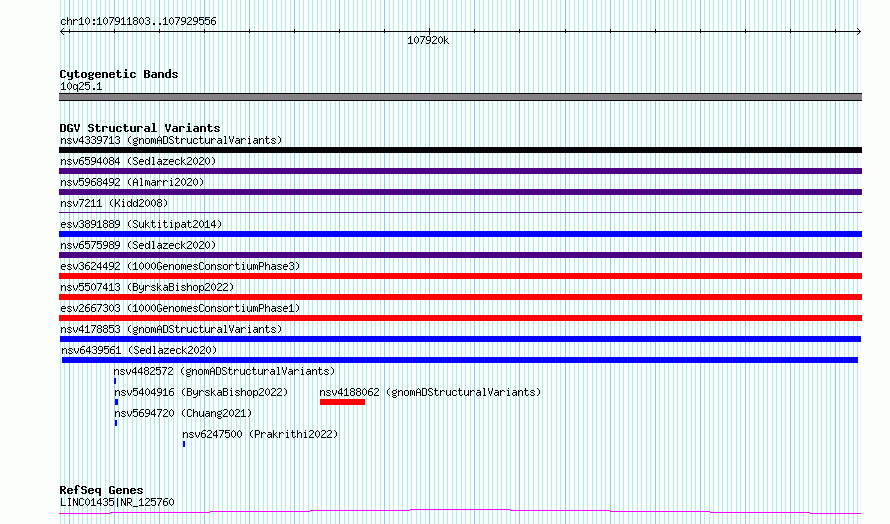Open variant nsv4178853 (gnomADStructuralVariants) label
Viewport: 890px width, 524px height.
[x=171, y=329]
